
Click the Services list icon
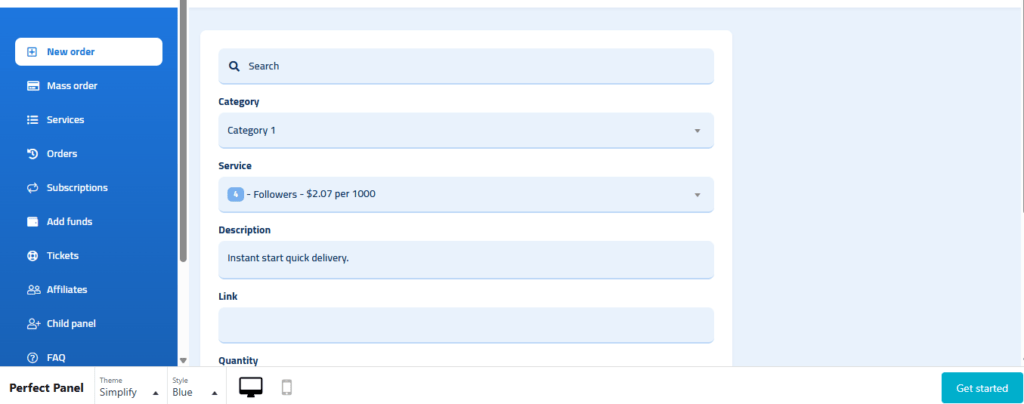click(x=33, y=119)
